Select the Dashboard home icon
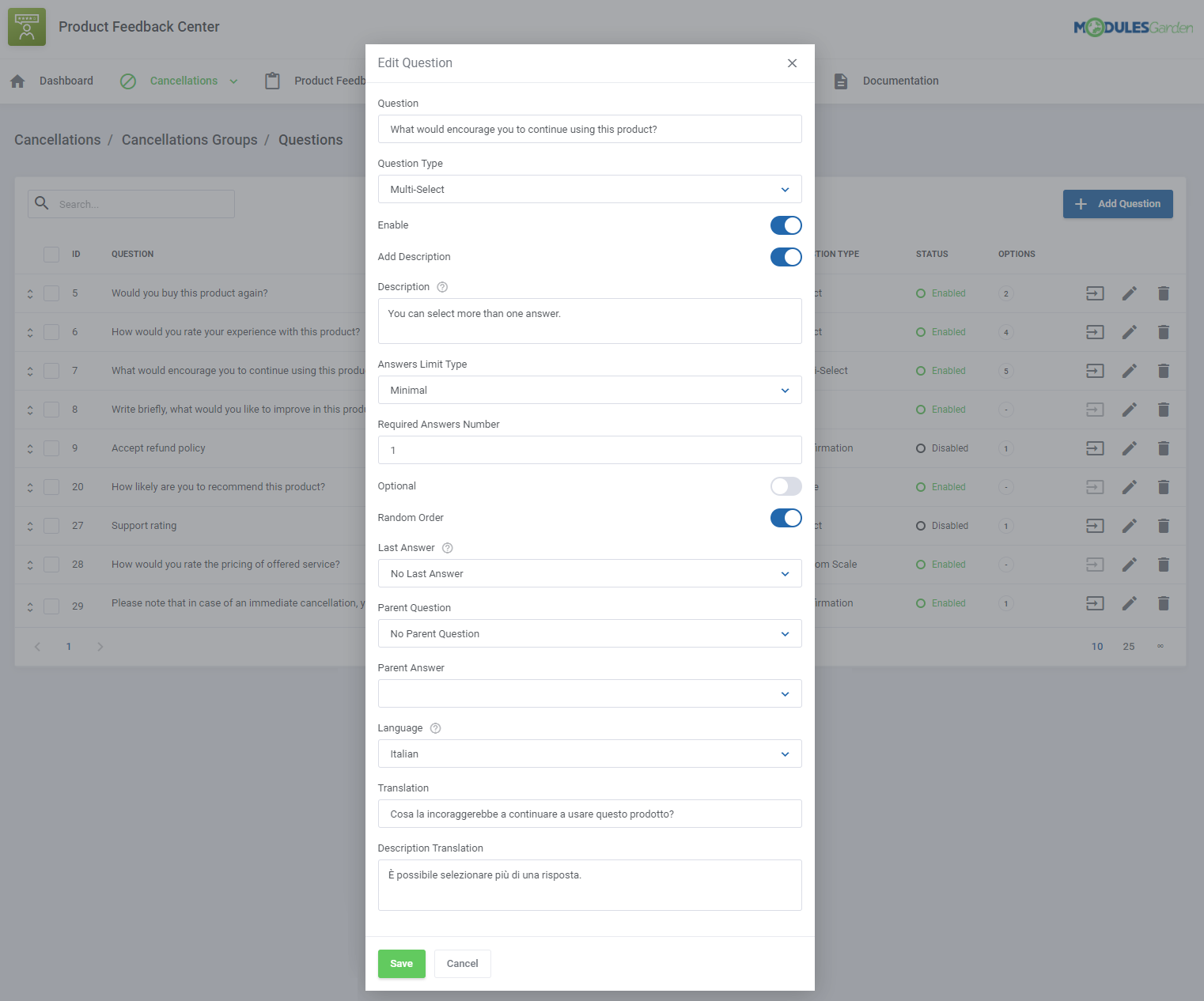Screen dimensions: 1204x1001 (x=17, y=80)
